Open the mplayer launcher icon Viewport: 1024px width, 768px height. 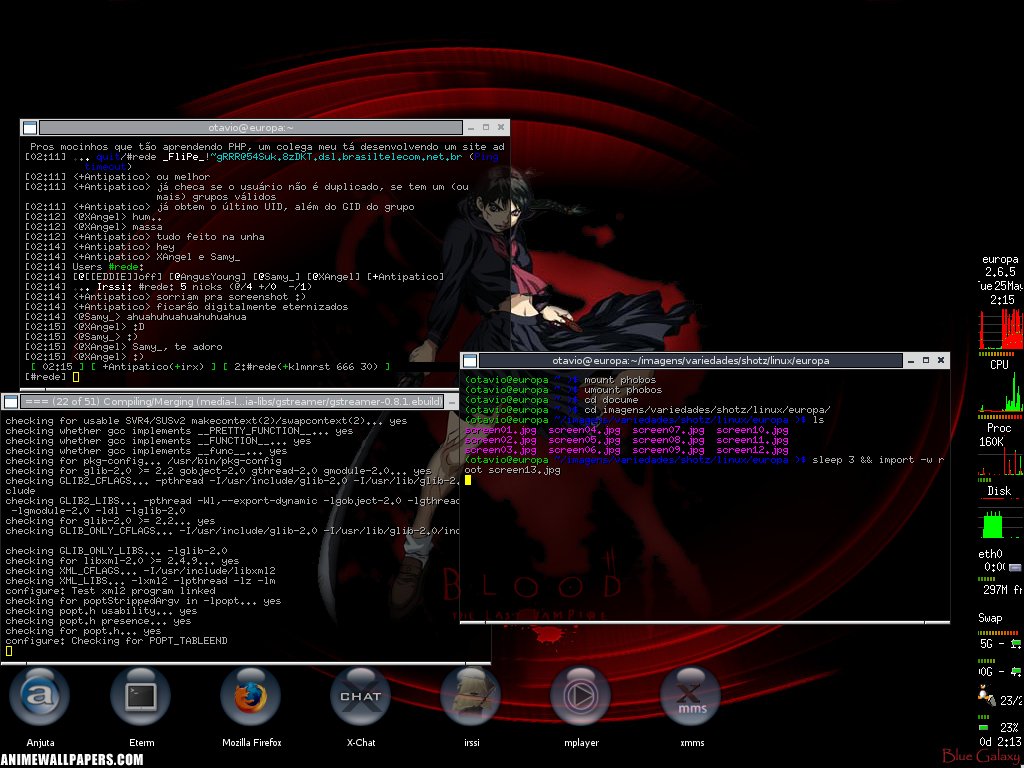tap(581, 696)
